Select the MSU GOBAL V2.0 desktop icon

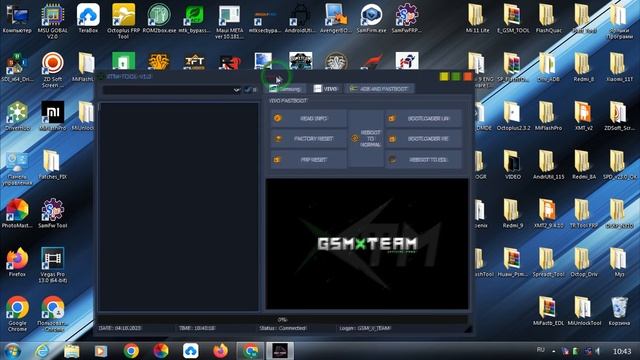[53, 21]
